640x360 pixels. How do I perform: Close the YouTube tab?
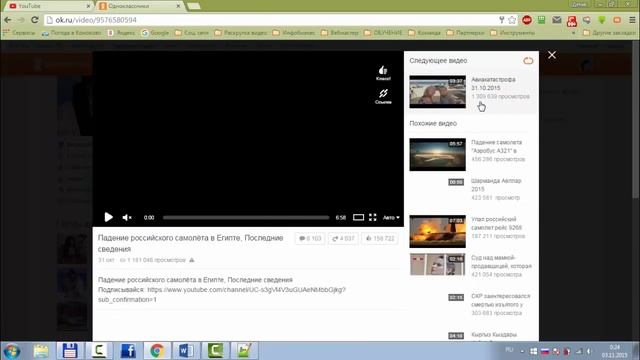coord(88,6)
